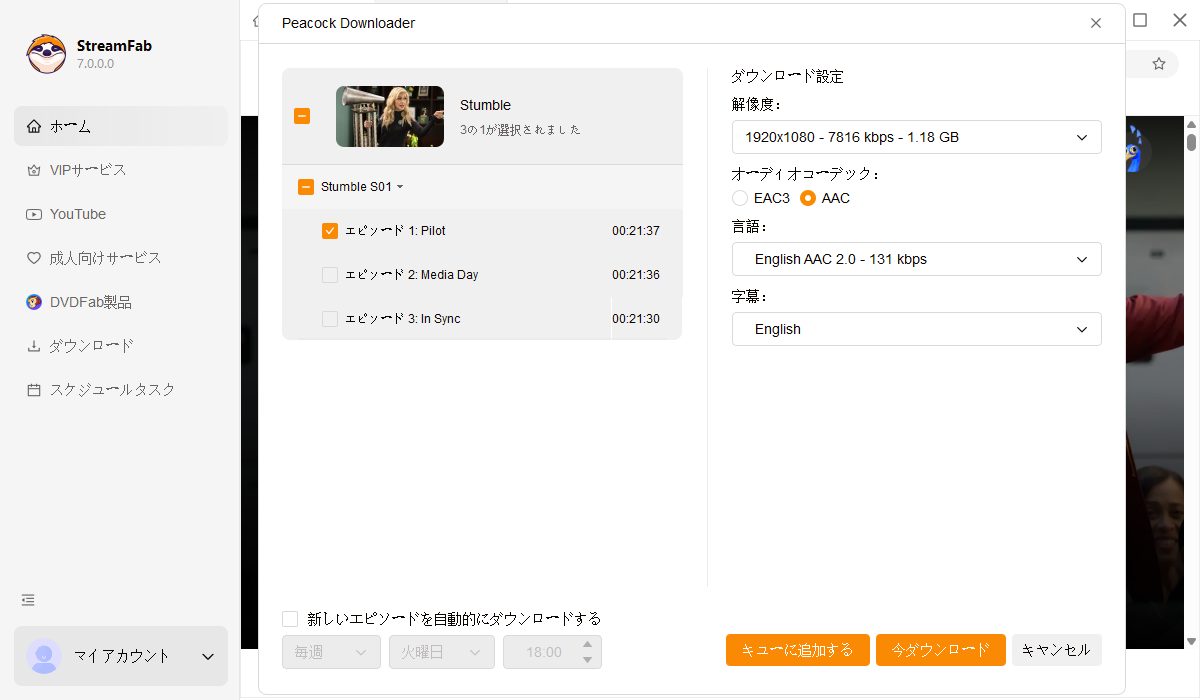Collapse sidebar using the menu toggle icon
1200x700 pixels.
(x=28, y=600)
